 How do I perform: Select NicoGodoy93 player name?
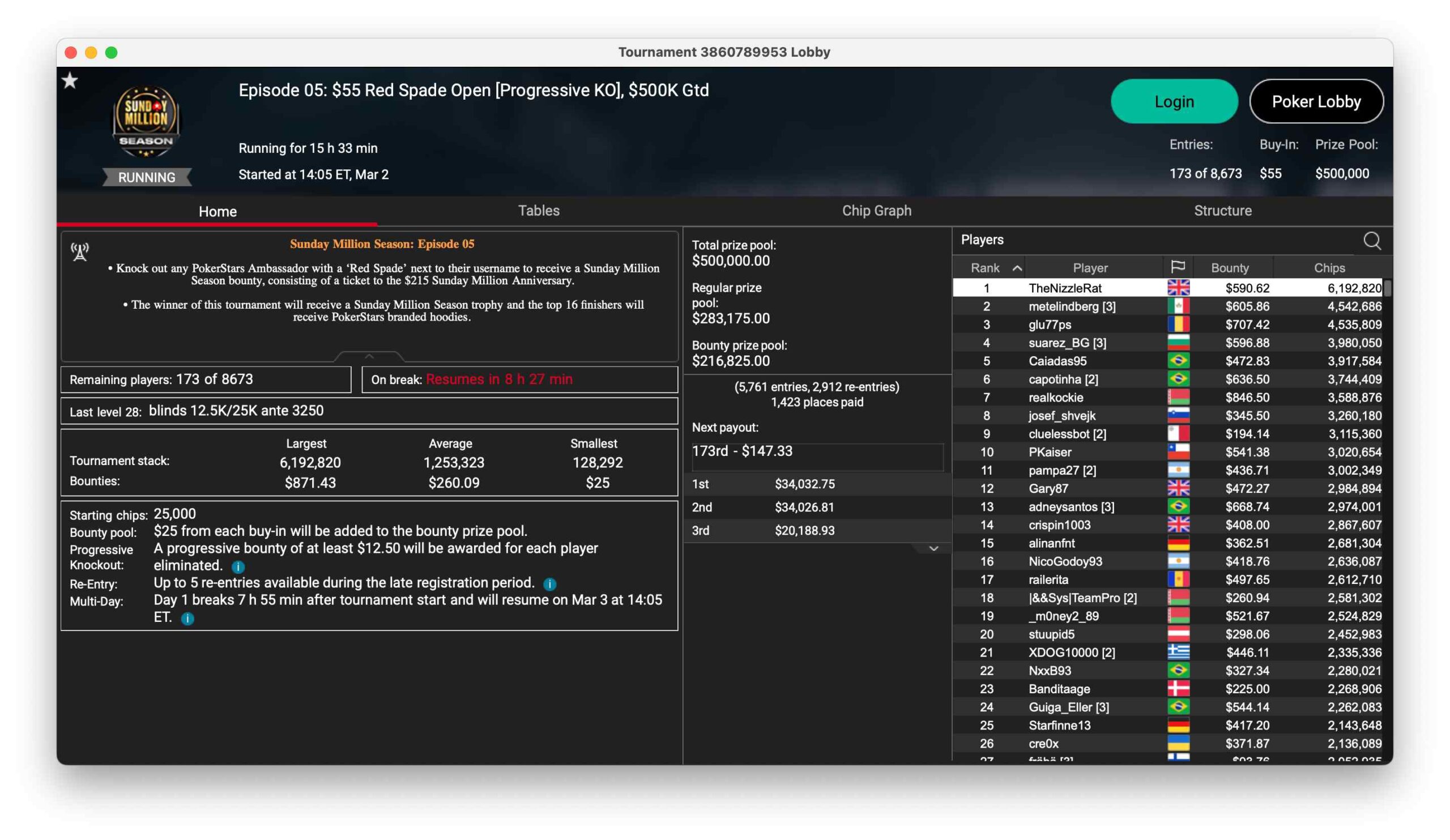coord(1065,561)
